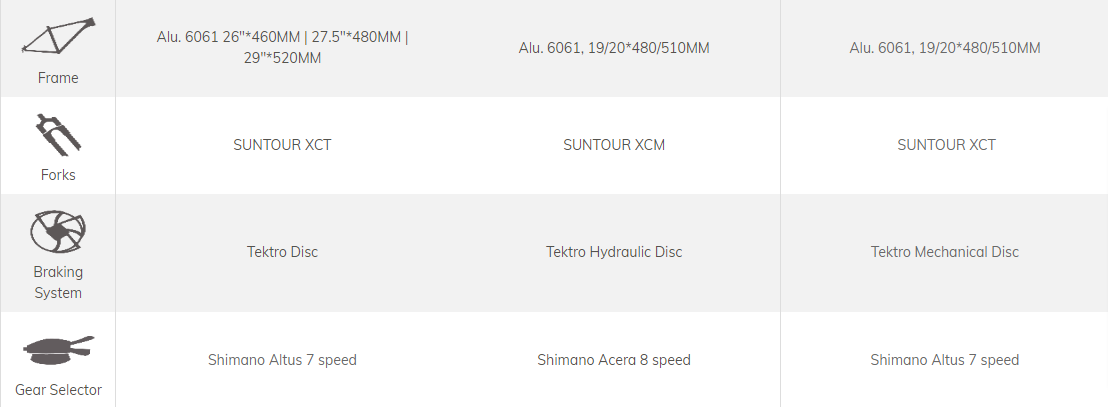
Task: Click the SUNTOUR XCM fork value
Action: click(x=614, y=145)
